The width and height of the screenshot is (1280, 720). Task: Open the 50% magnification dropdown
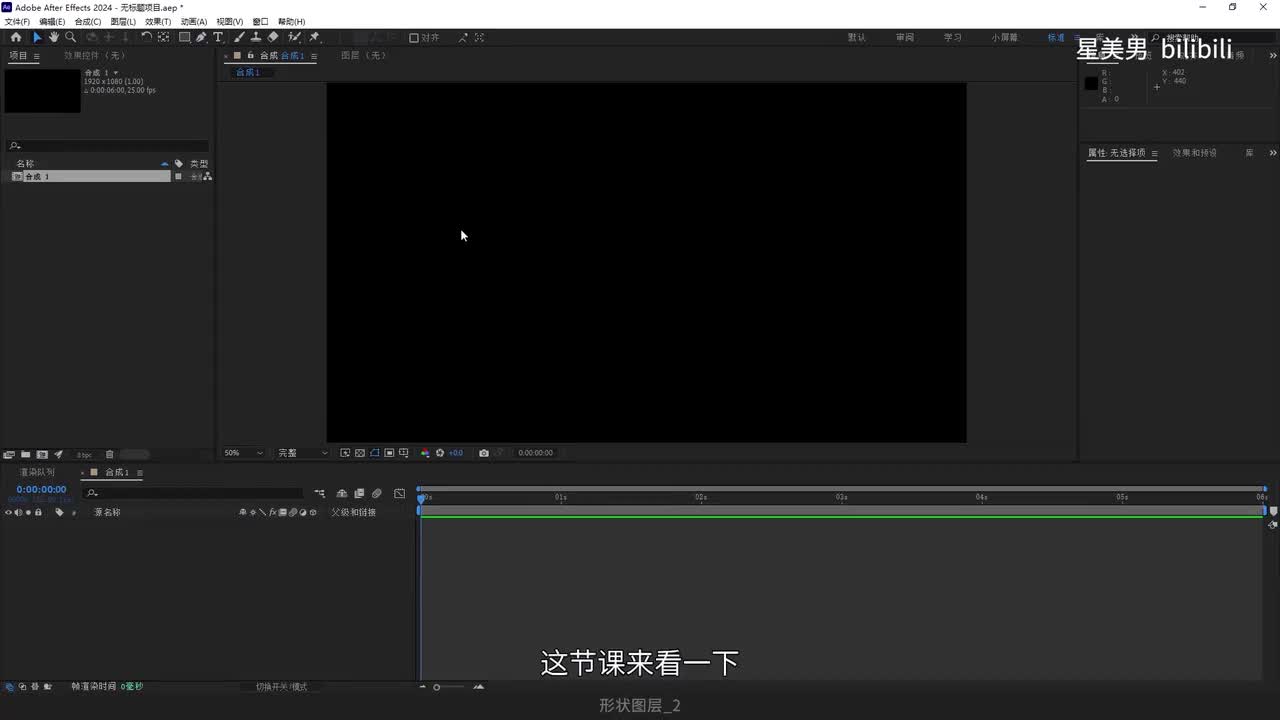tap(243, 453)
